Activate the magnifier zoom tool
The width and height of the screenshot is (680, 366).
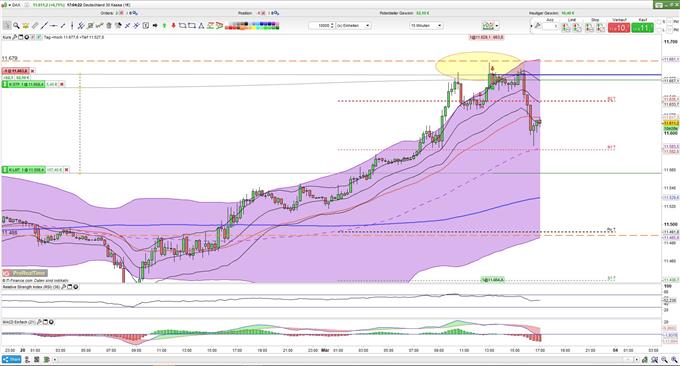pyautogui.click(x=16, y=26)
